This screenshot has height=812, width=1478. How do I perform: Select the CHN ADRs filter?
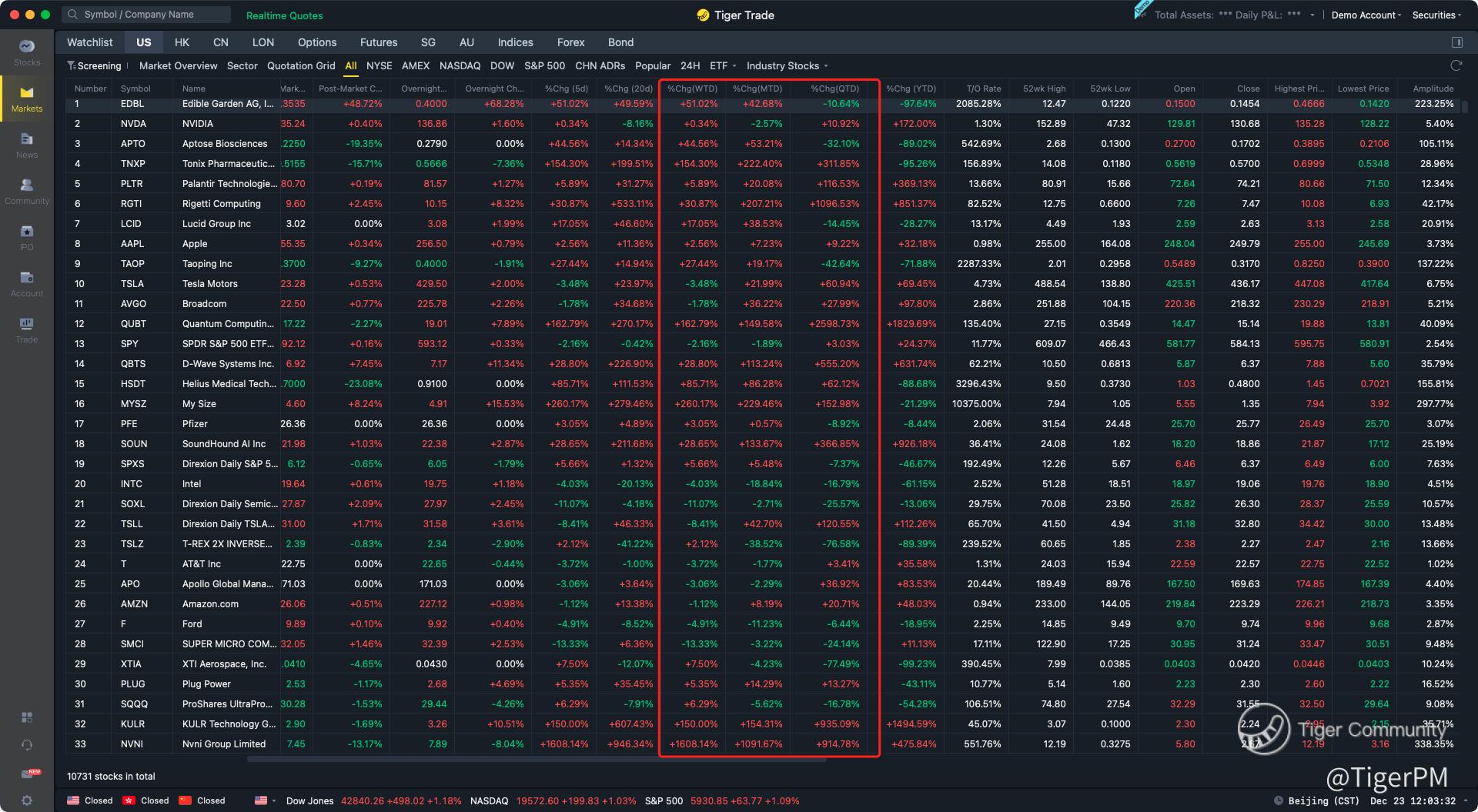click(x=600, y=65)
